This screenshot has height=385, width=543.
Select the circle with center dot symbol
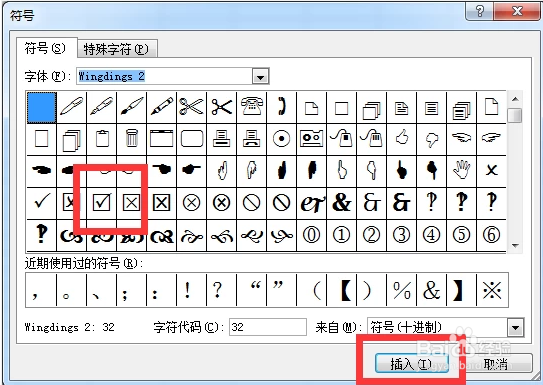coord(282,139)
